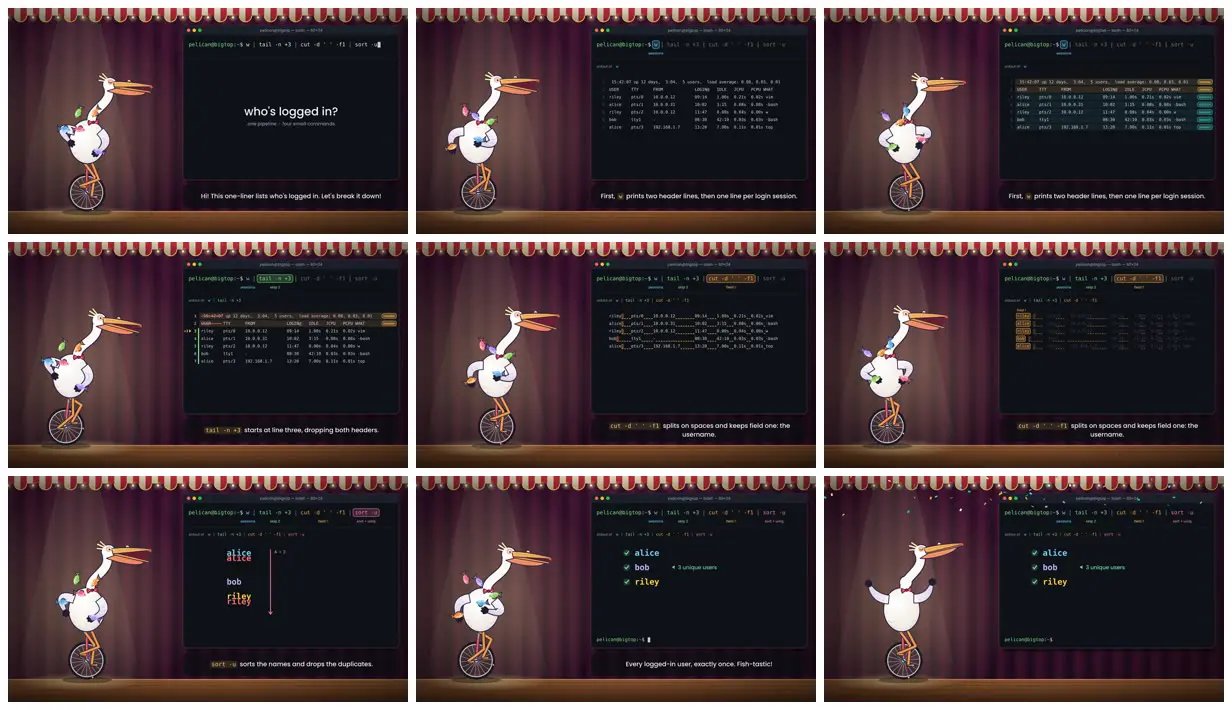Click the single "bob" name in the sort -u frame
The image size is (1232, 710).
(x=234, y=581)
